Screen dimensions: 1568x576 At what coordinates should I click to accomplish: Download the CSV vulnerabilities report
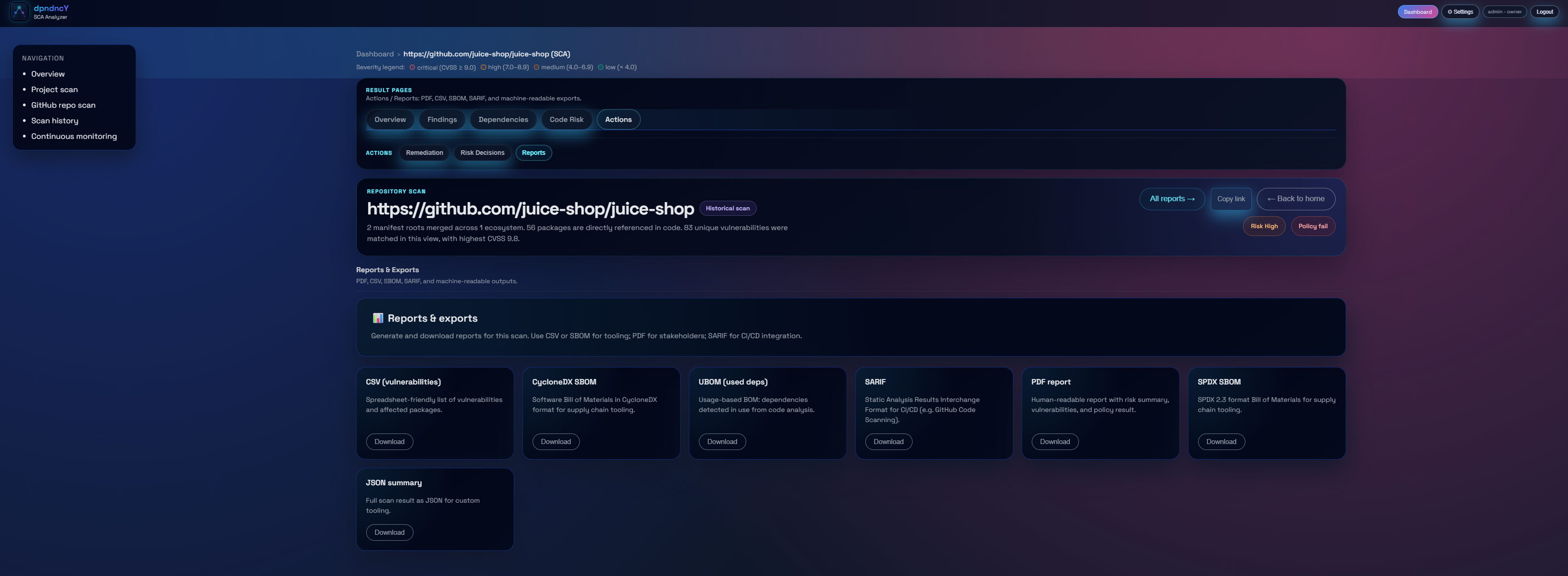pos(389,442)
